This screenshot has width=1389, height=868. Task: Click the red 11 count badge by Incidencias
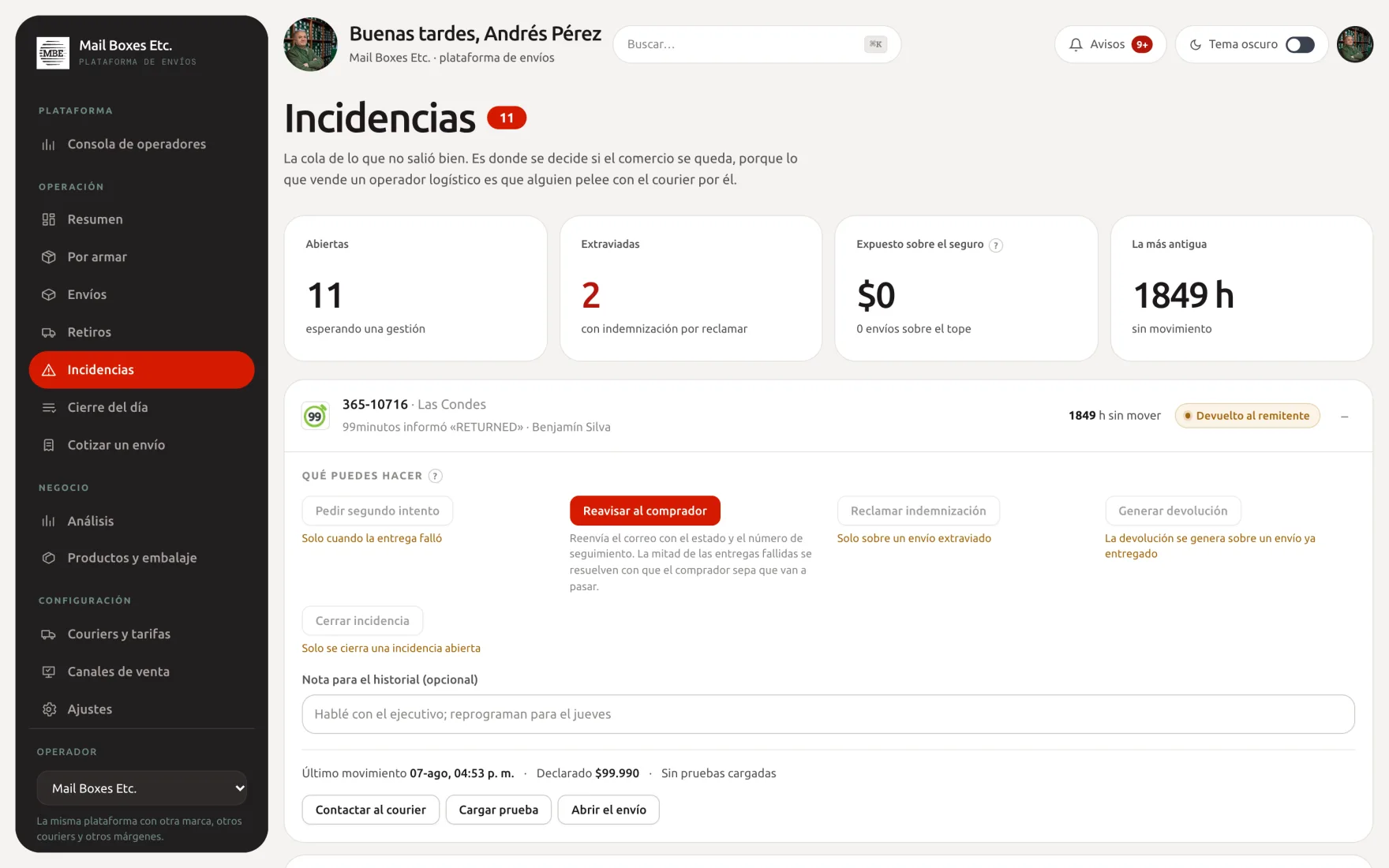click(x=507, y=118)
